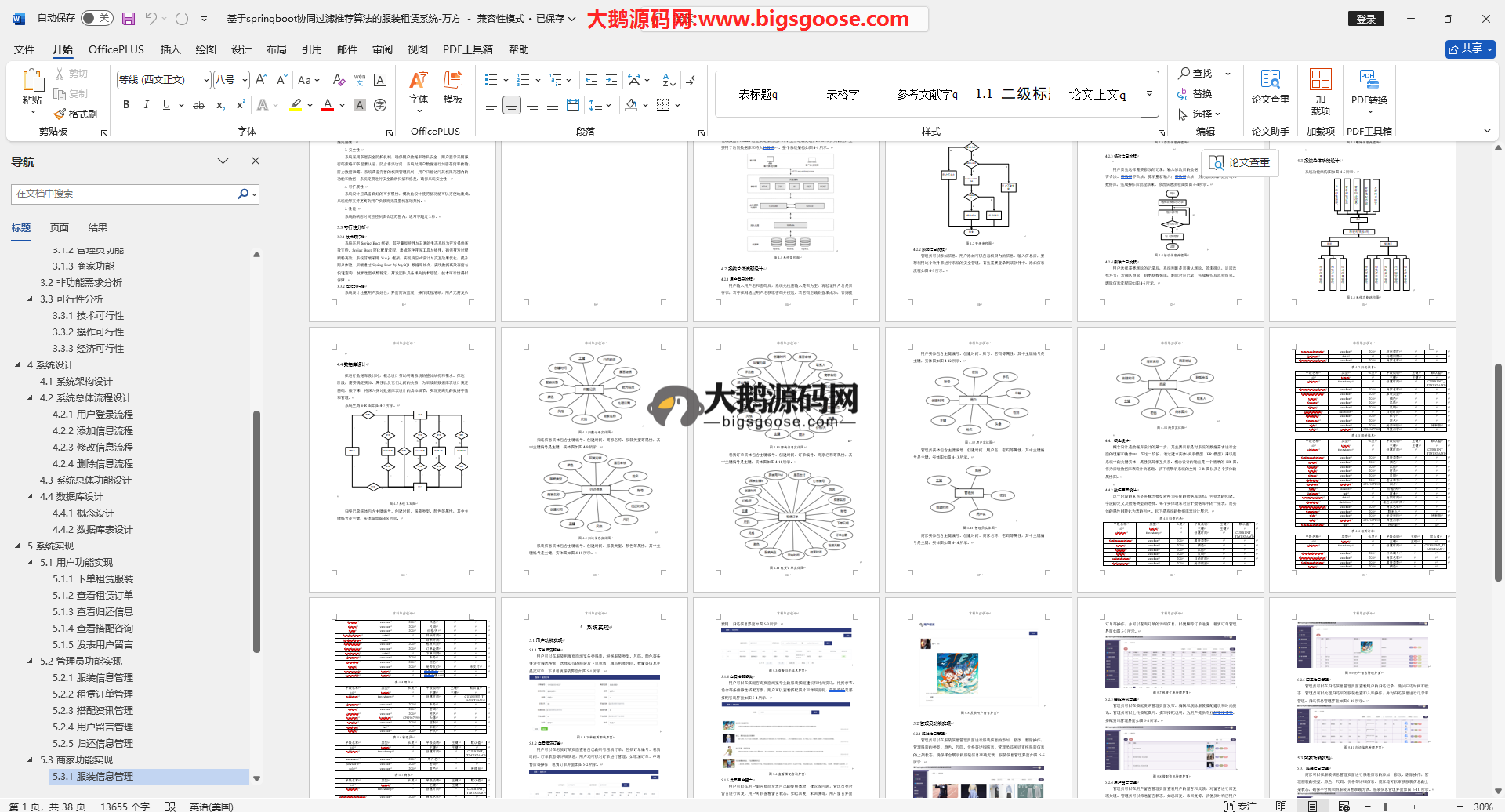Screen dimensions: 1505x812
Task: Click the PDF转换 icon
Action: 1369,86
